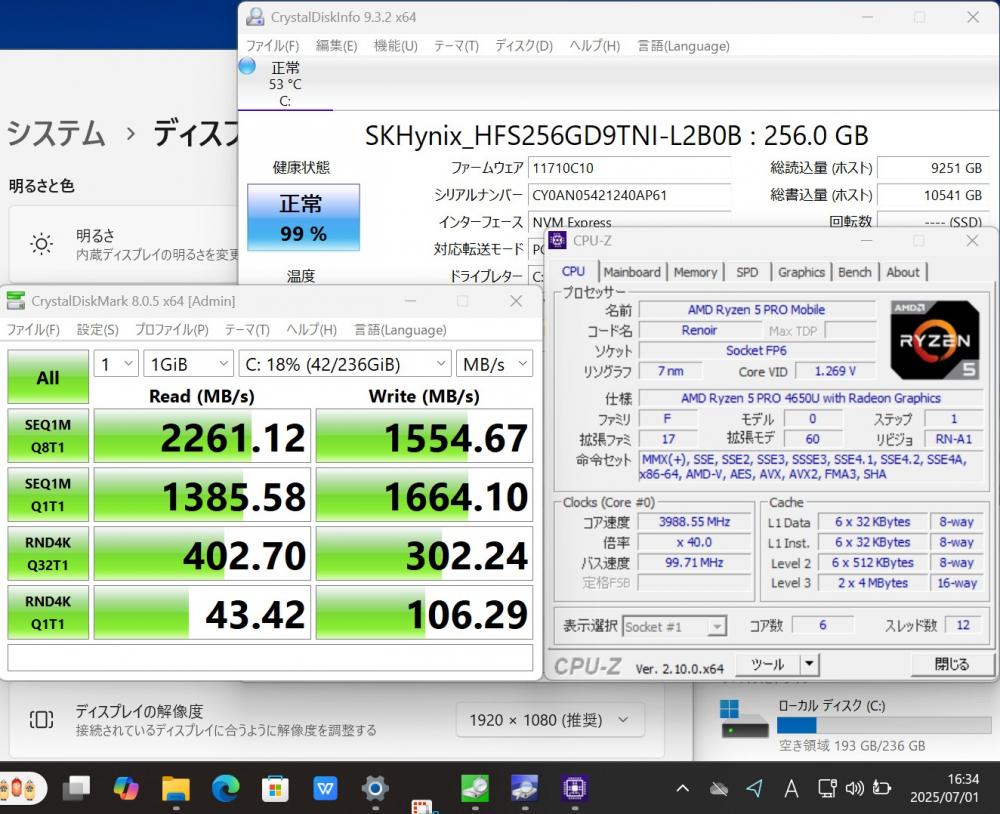Switch to CrystalDiskMark via its taskbar icon
Screen dimensions: 1000x814
[475, 788]
